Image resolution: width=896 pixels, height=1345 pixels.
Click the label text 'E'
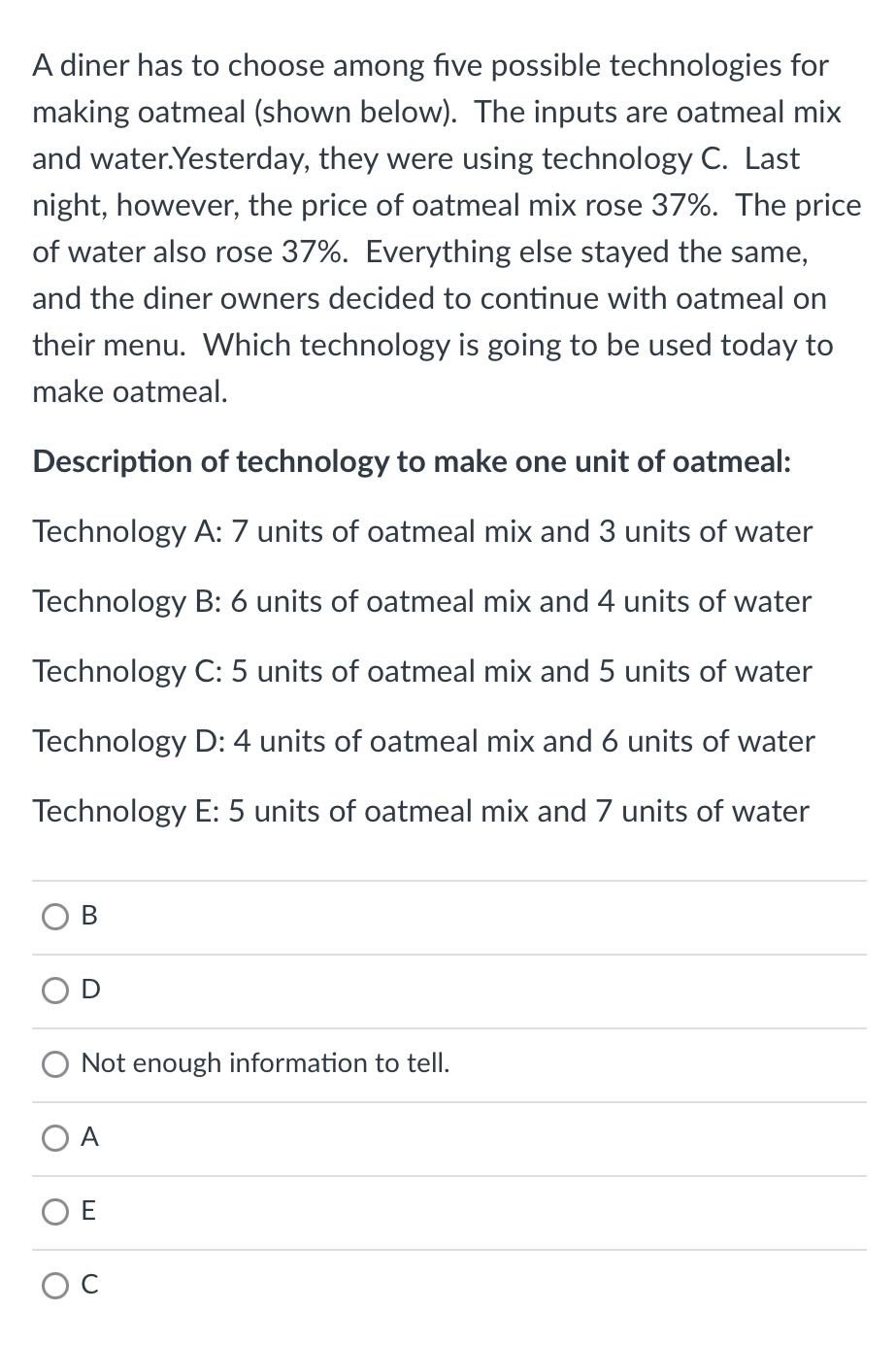pos(88,1212)
